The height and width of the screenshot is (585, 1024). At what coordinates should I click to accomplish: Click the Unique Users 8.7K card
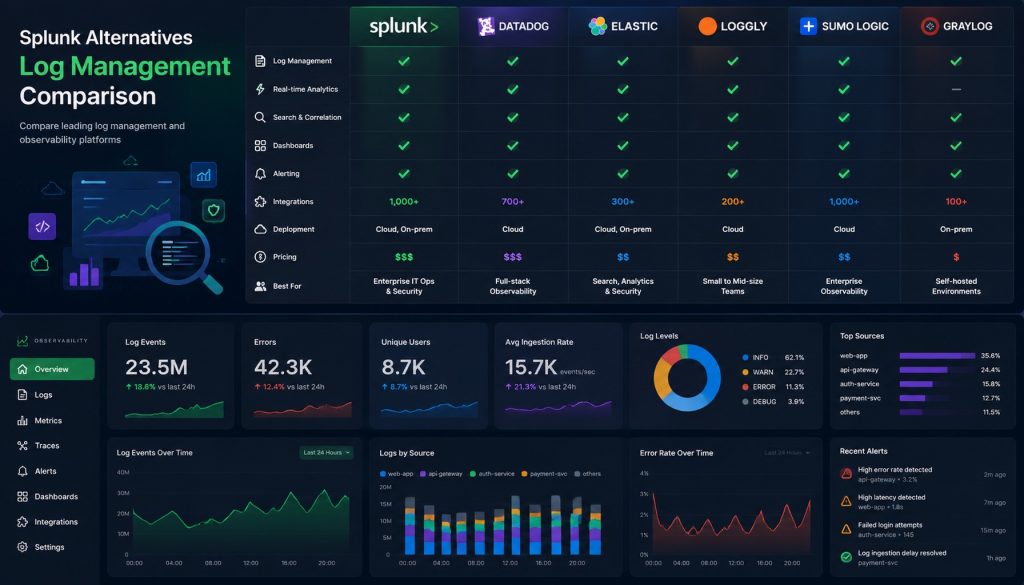coord(428,375)
